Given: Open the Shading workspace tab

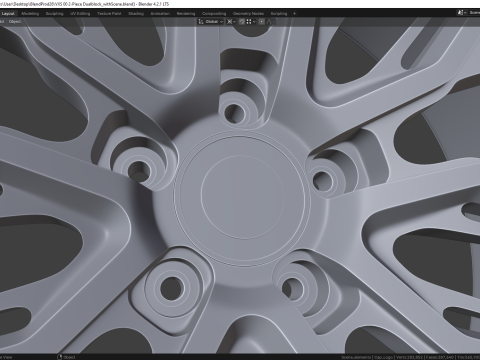Looking at the screenshot, I should tap(136, 14).
